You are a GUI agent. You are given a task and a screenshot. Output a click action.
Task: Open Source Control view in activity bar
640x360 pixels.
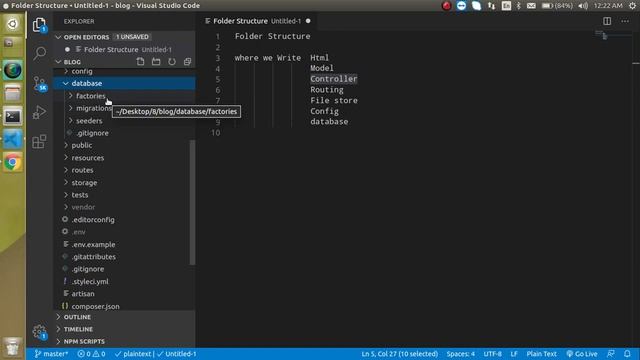[40, 83]
